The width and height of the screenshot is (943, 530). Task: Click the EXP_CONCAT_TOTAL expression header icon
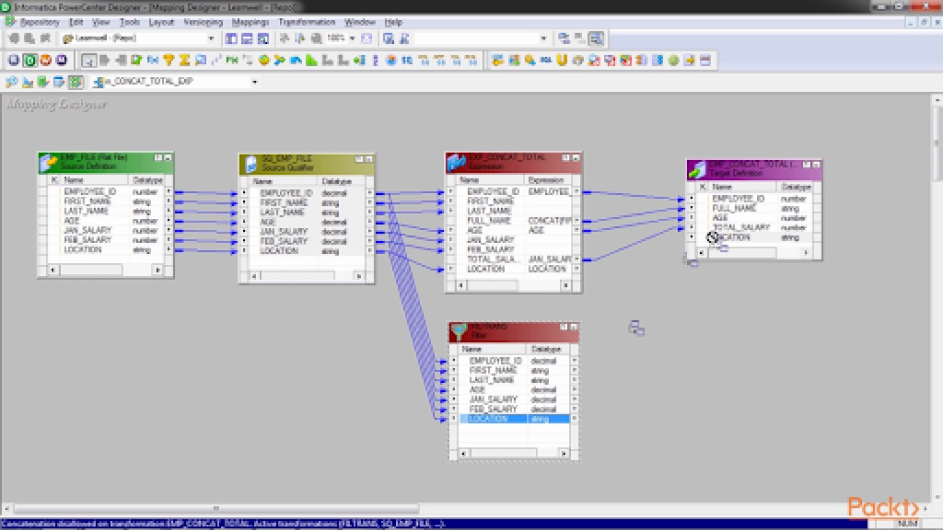pyautogui.click(x=456, y=162)
